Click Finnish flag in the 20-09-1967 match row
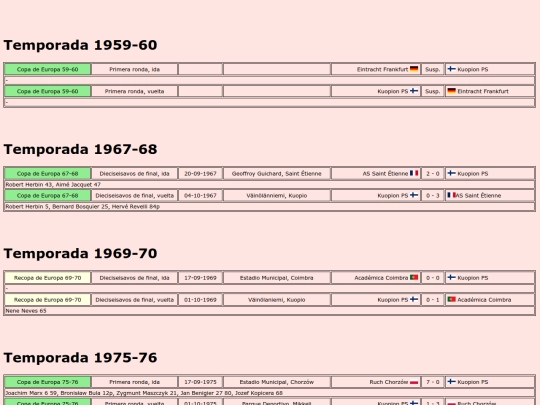 click(451, 173)
